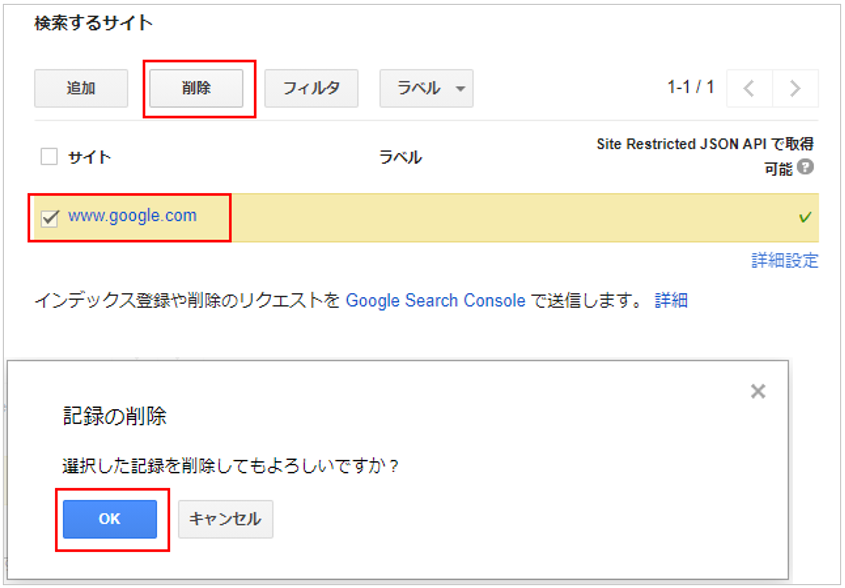
Task: Click the help question mark icon
Action: (805, 169)
